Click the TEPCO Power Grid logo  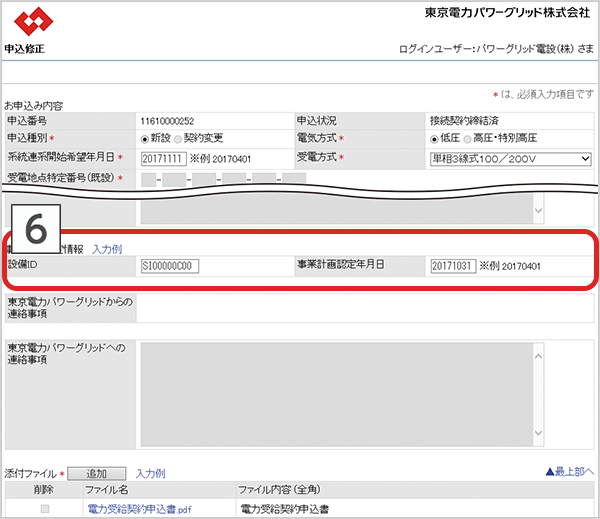pyautogui.click(x=34, y=21)
